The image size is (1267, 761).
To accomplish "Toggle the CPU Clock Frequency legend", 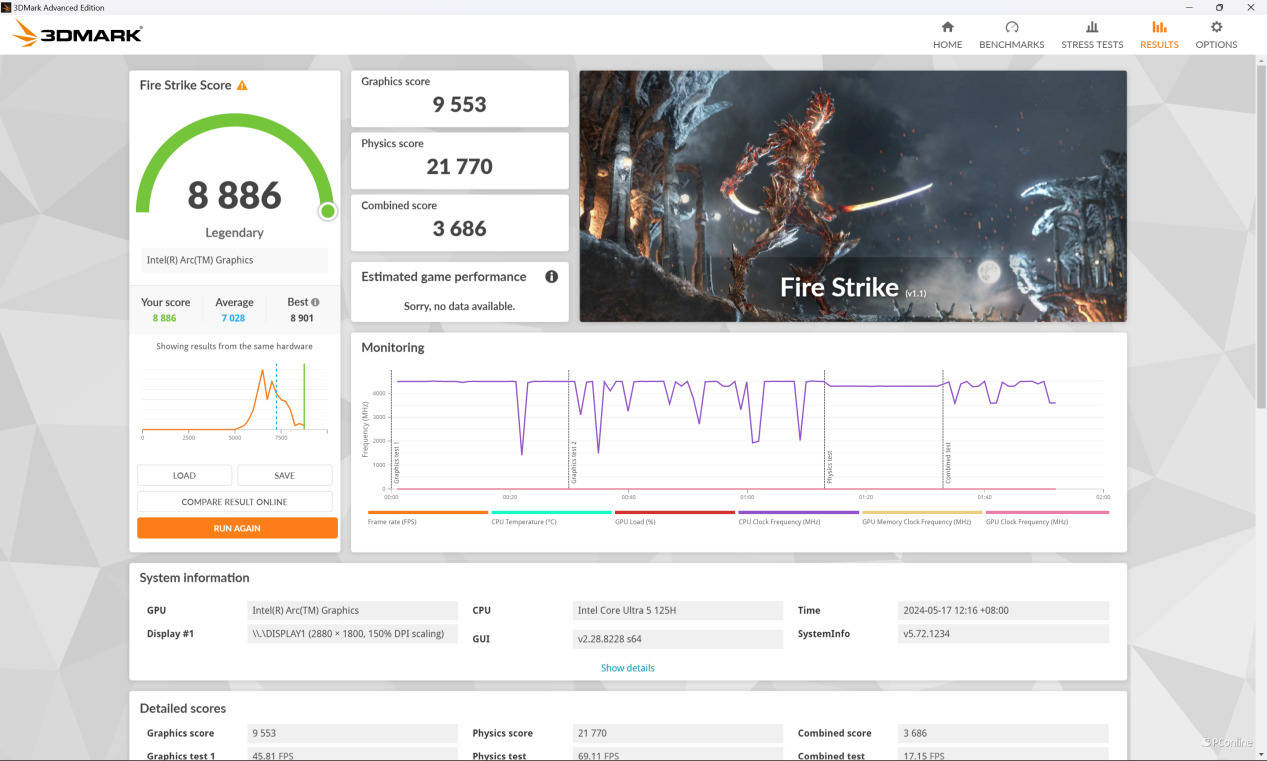I will click(798, 518).
